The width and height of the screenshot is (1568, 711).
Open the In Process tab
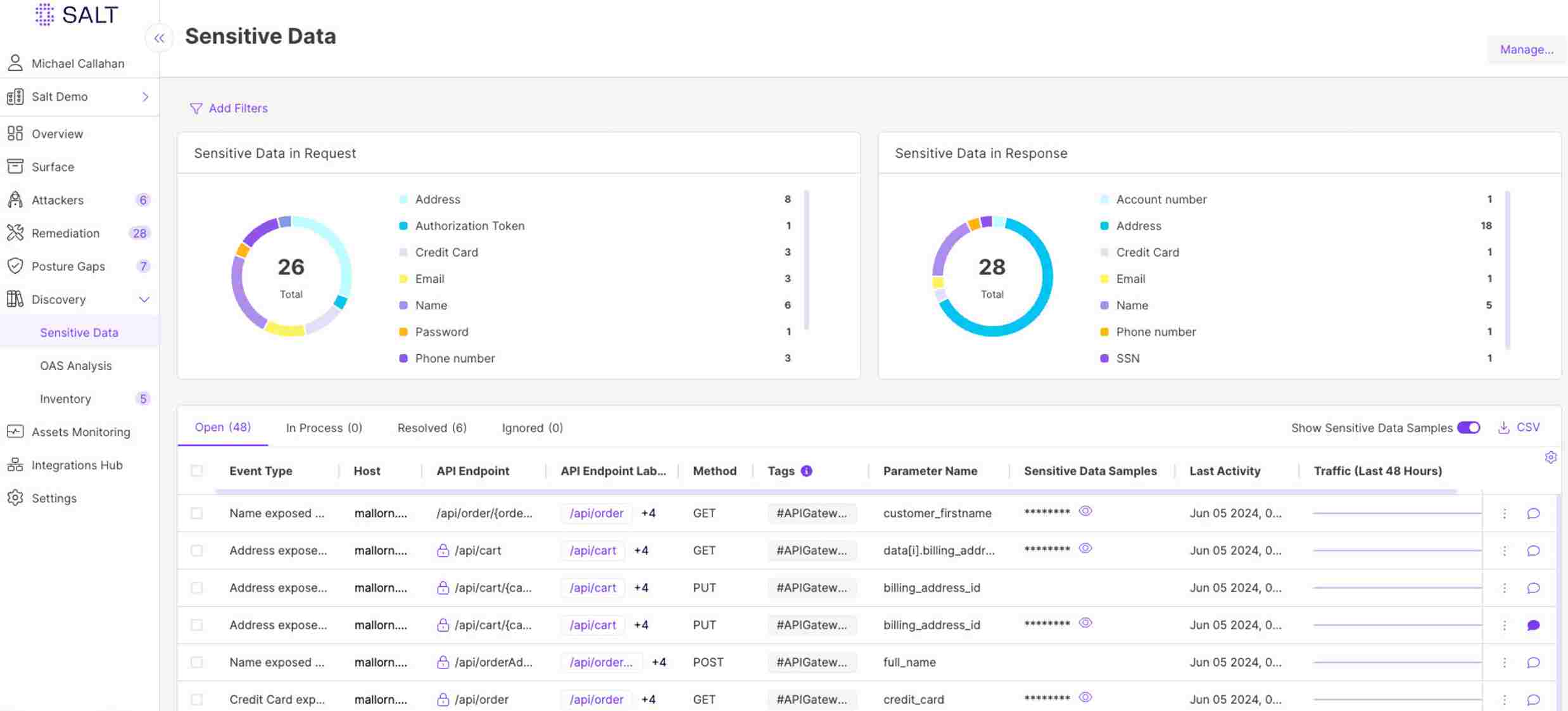pyautogui.click(x=324, y=428)
